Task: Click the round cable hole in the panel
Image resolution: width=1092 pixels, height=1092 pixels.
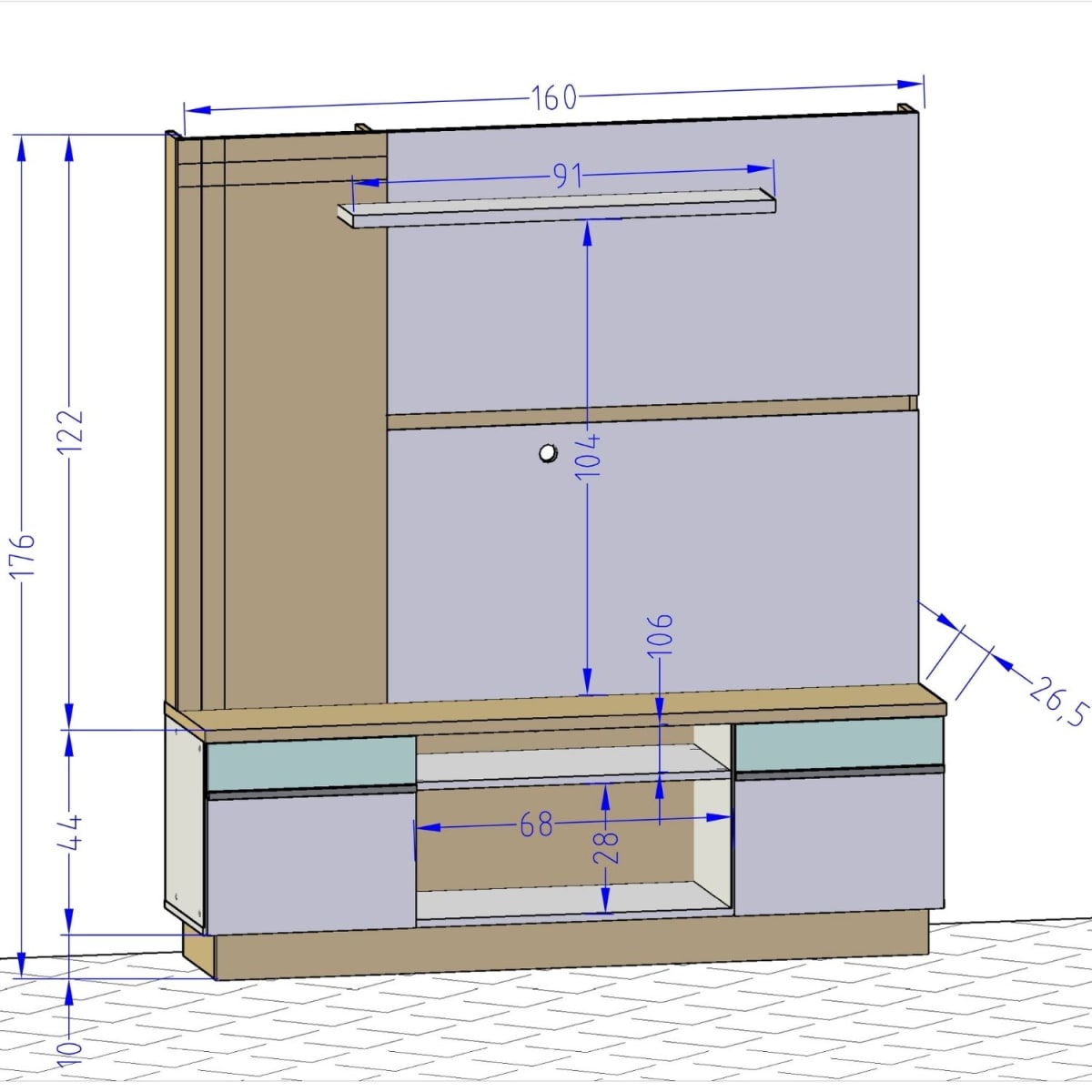Action: tap(548, 452)
